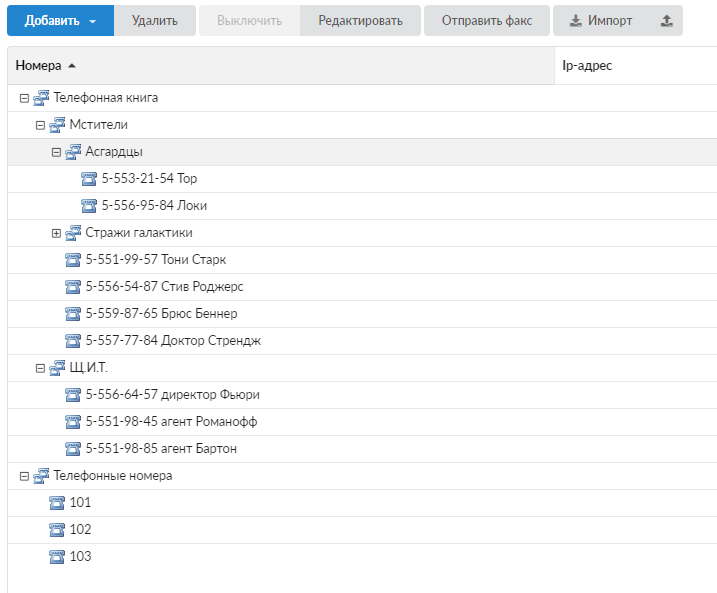Collapse the Асгардцы group
Viewport: 717px width, 593px height.
pyautogui.click(x=56, y=152)
